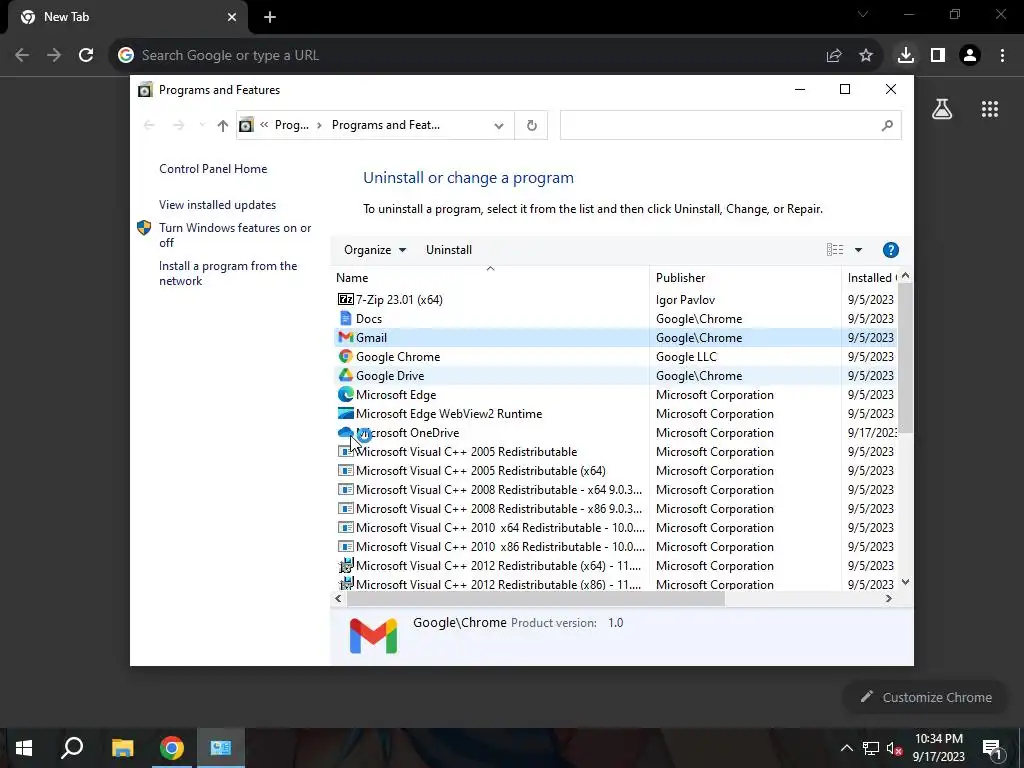Open Control Panel Home link
This screenshot has width=1024, height=768.
213,169
